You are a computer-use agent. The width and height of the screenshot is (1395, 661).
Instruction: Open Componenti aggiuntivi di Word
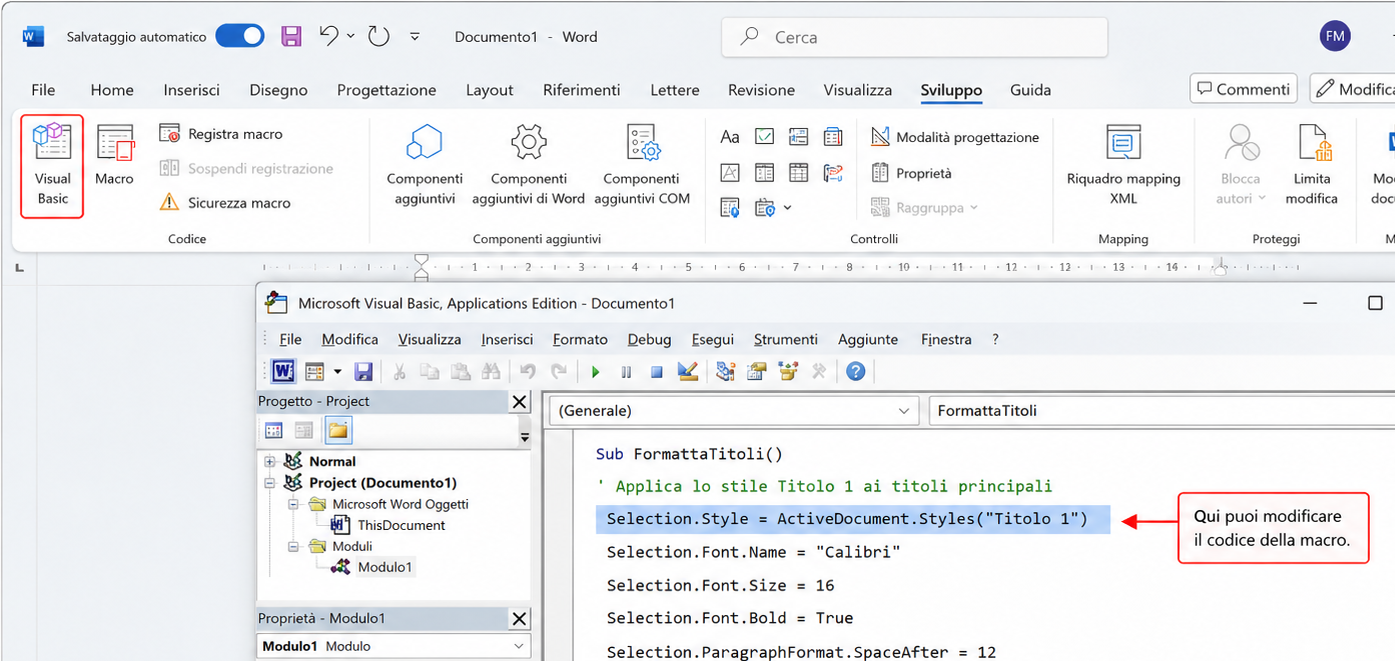click(x=528, y=165)
